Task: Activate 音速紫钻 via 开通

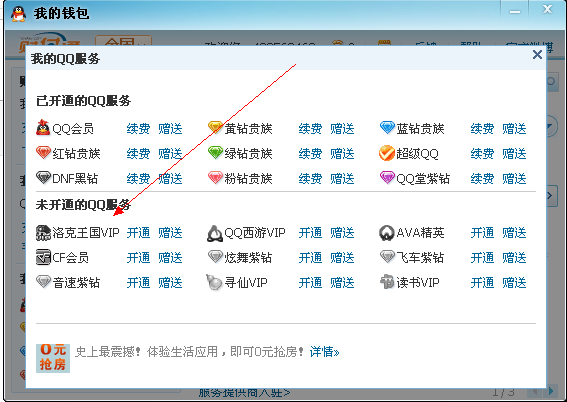Action: point(138,283)
